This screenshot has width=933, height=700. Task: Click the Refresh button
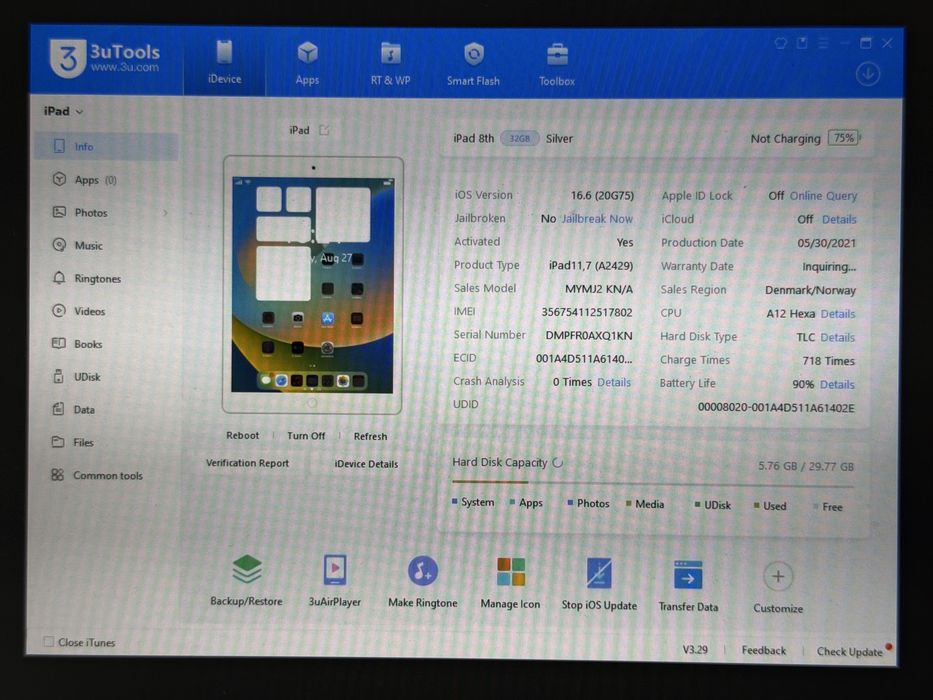coord(370,436)
